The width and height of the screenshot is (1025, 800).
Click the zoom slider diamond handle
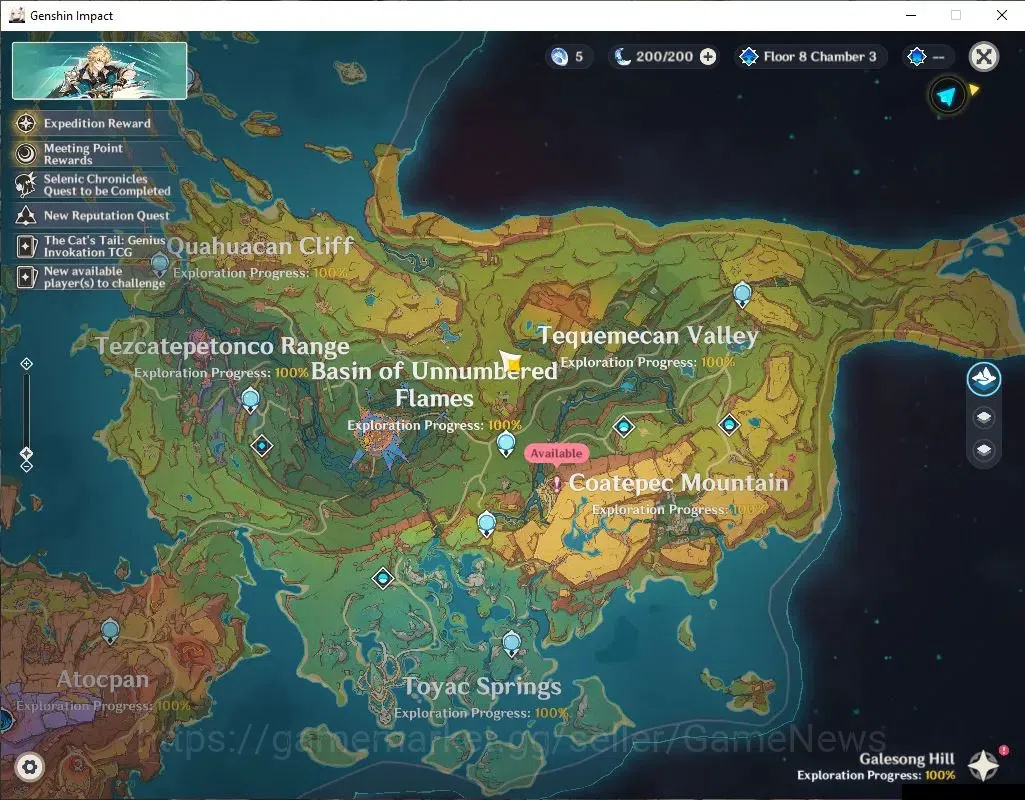pos(26,453)
